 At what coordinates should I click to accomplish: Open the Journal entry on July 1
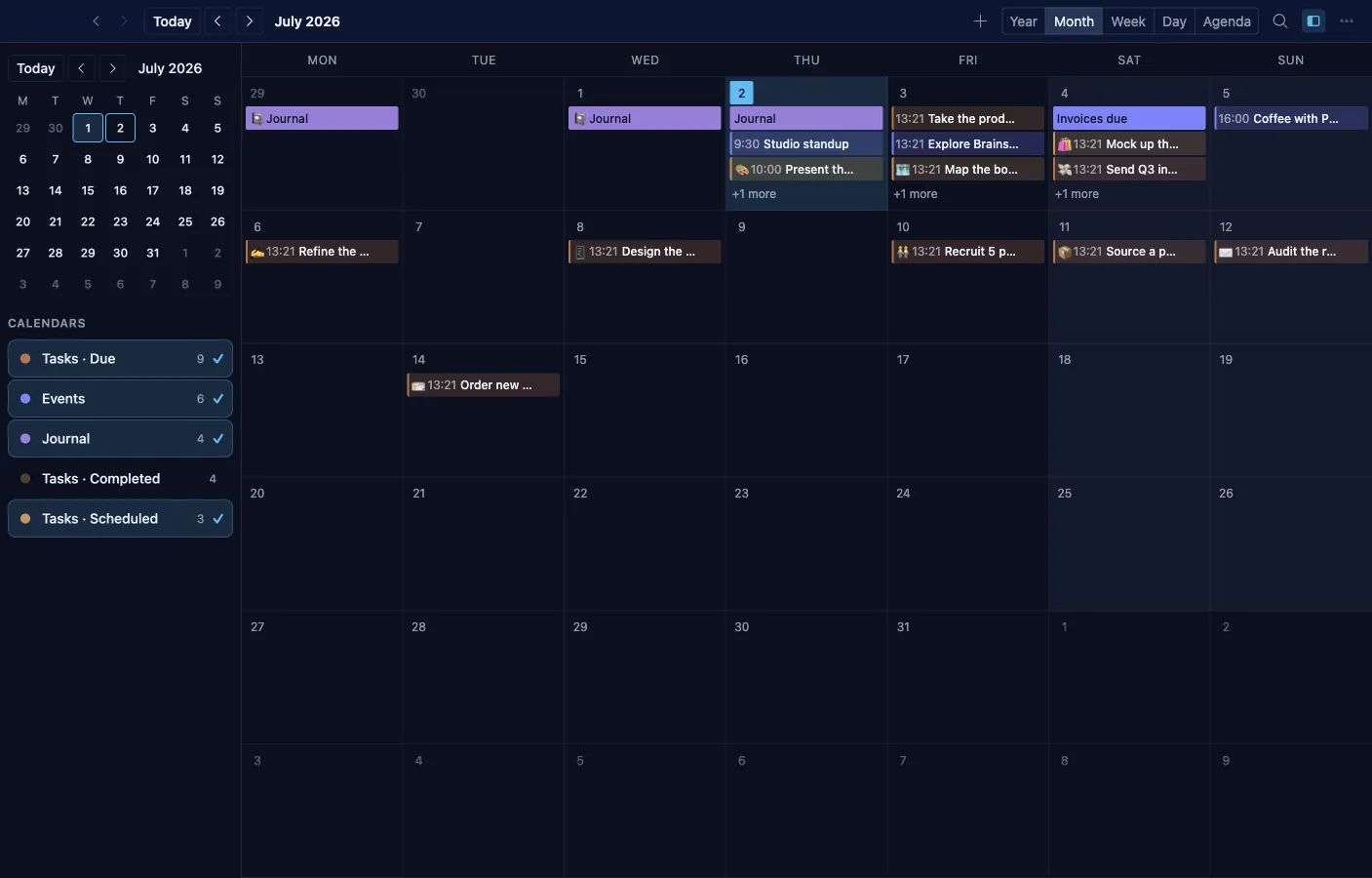pos(645,118)
